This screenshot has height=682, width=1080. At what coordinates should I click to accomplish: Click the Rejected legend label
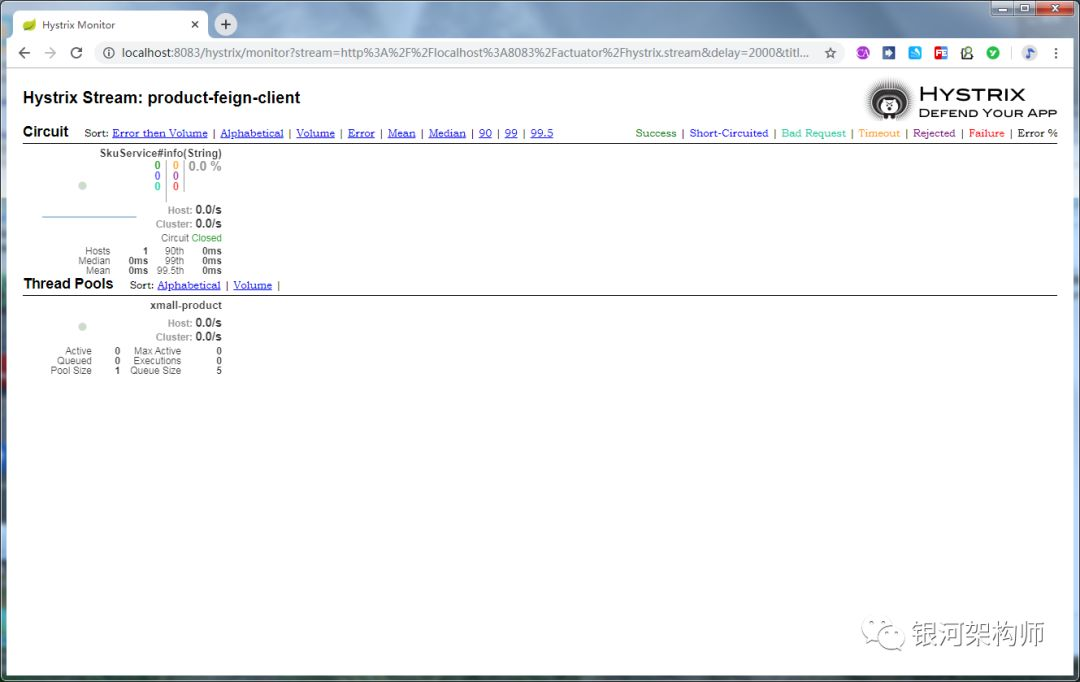934,133
